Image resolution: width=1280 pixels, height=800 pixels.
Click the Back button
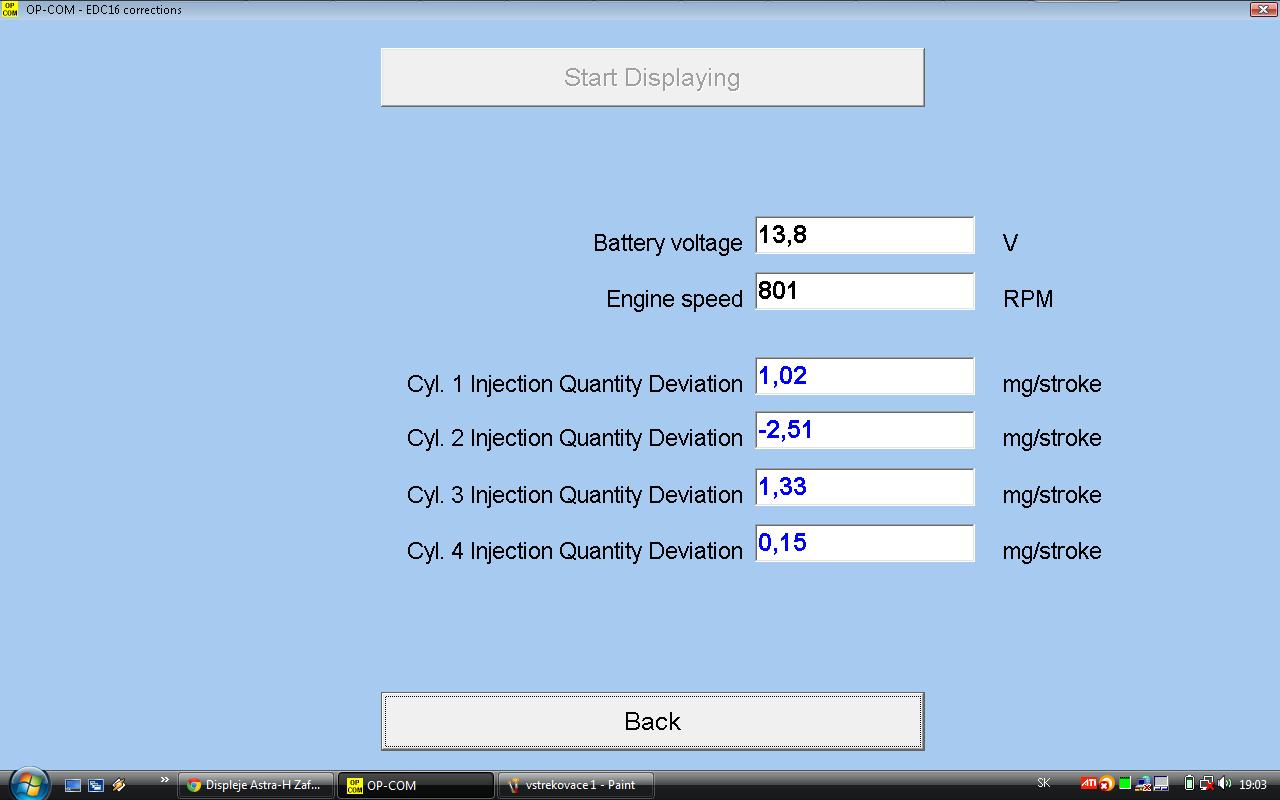point(652,721)
